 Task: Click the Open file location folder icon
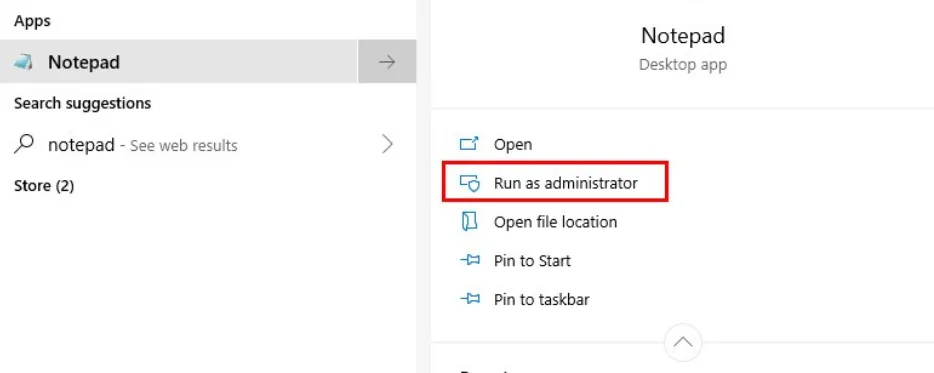tap(469, 222)
